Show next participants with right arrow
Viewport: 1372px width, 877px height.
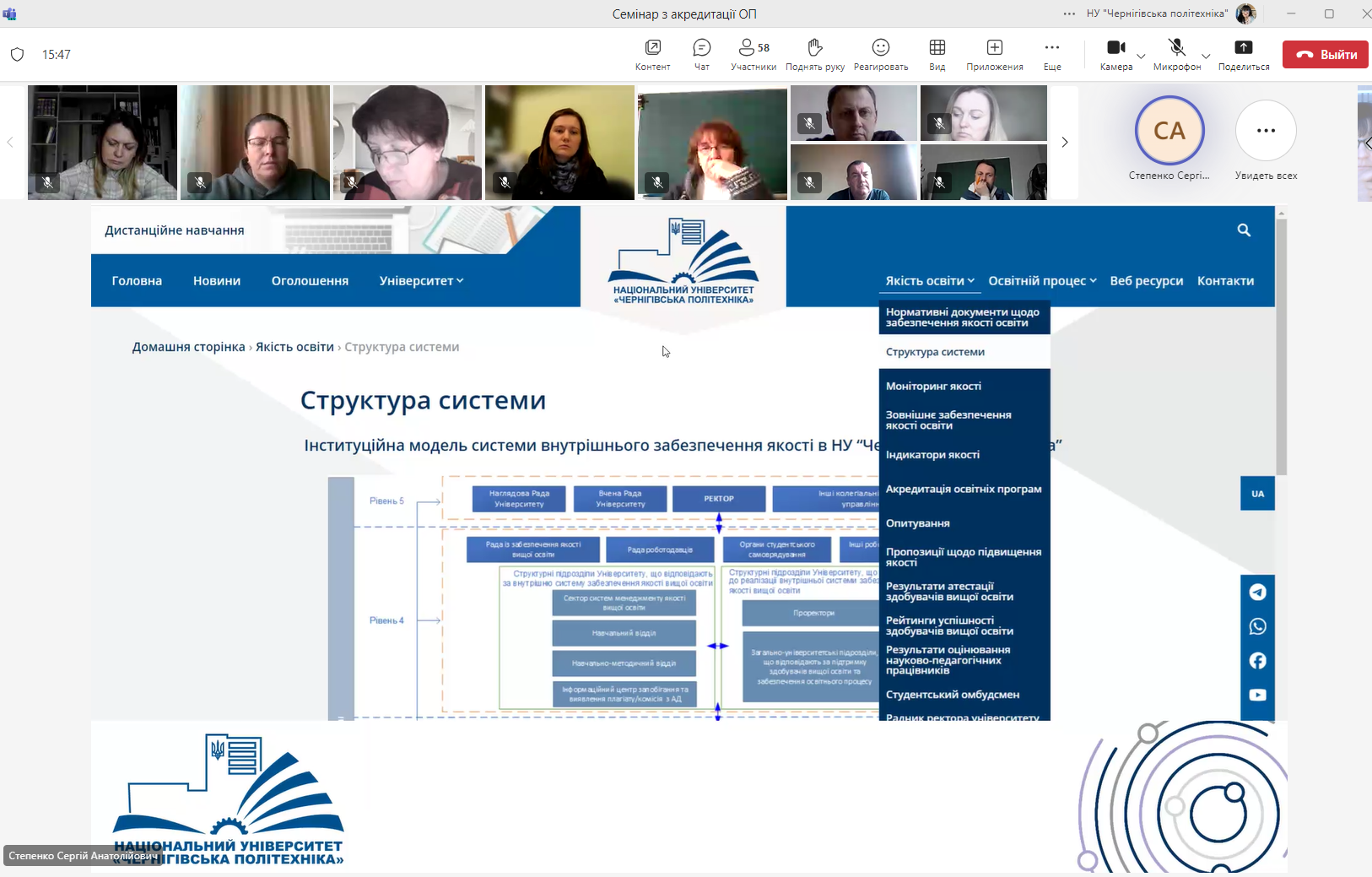click(x=1064, y=143)
